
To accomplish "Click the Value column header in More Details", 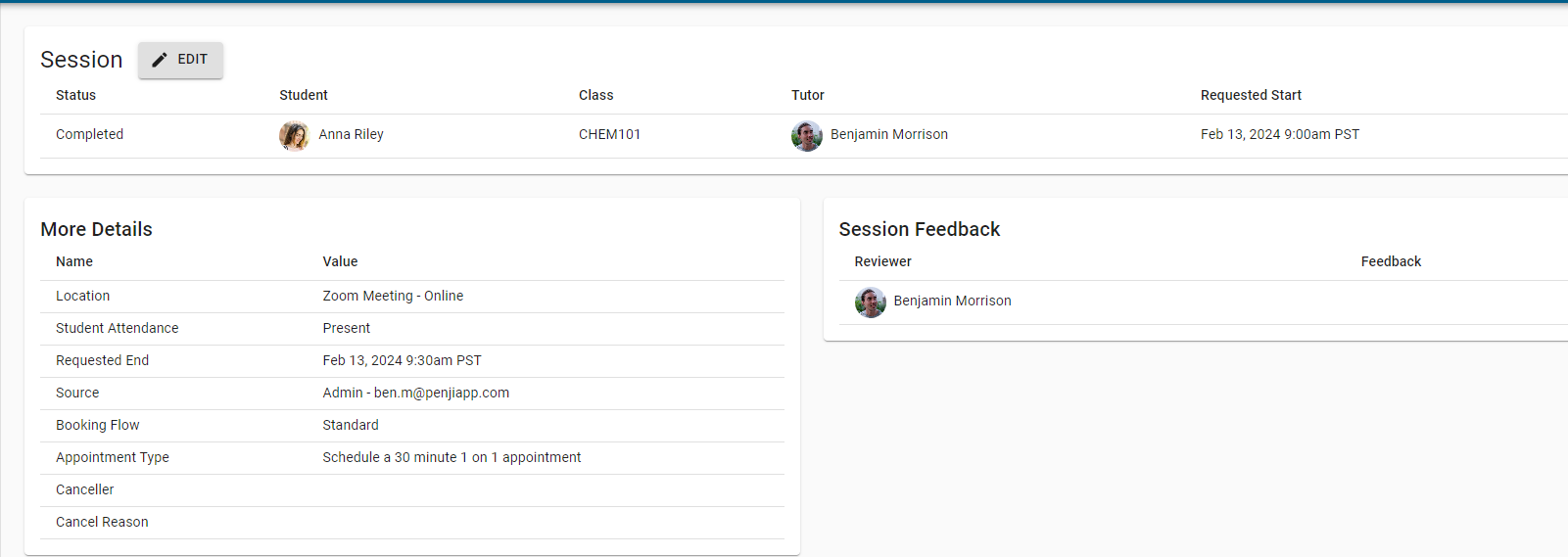I will click(340, 261).
